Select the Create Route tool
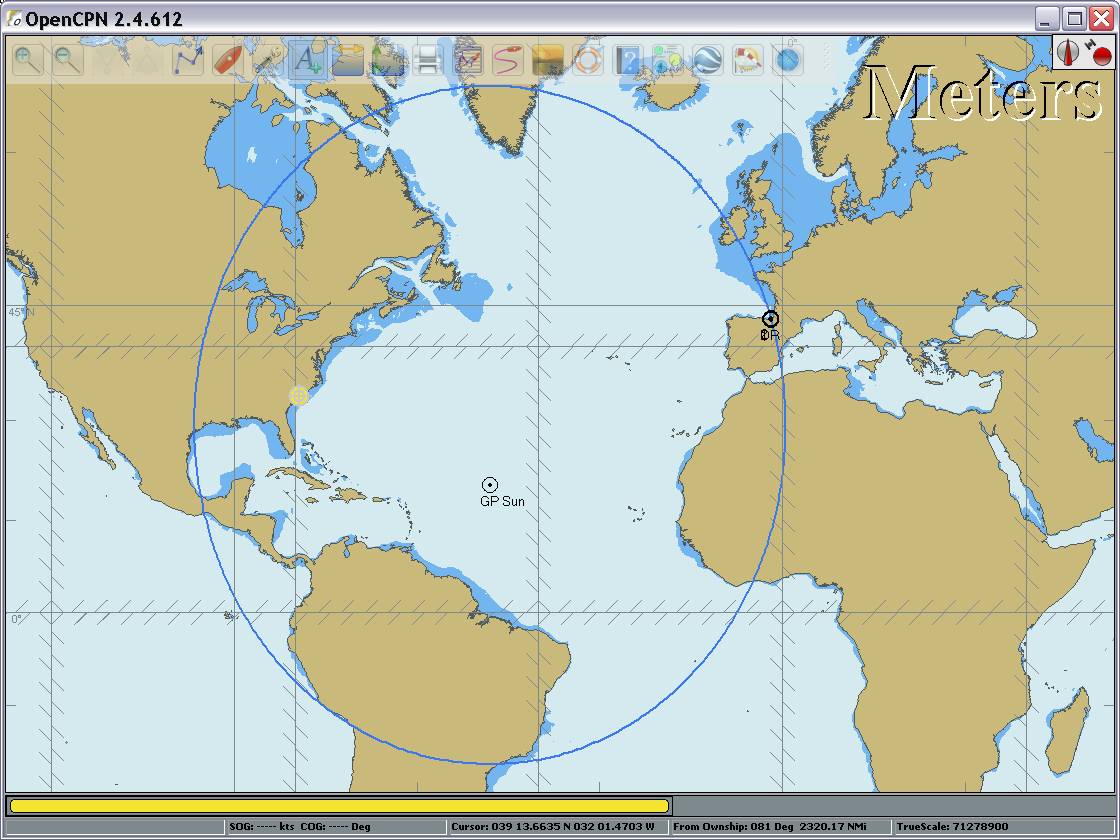 coord(188,60)
